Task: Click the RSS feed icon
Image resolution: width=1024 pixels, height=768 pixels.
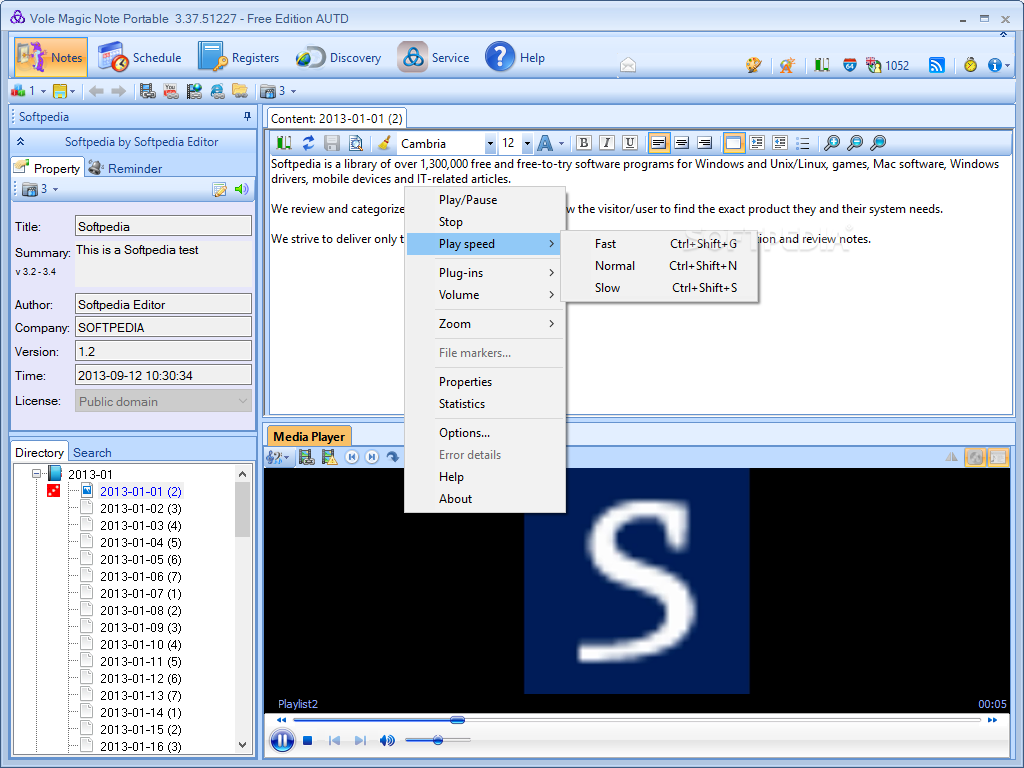Action: 936,65
